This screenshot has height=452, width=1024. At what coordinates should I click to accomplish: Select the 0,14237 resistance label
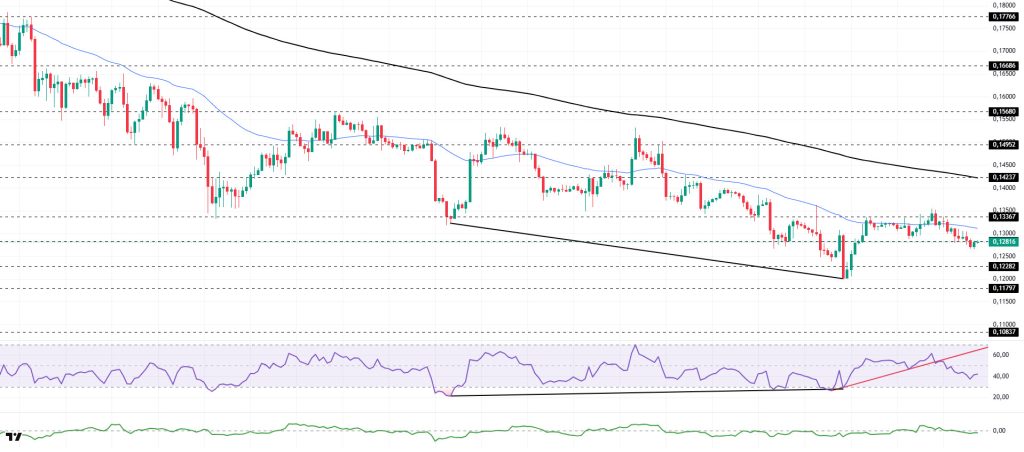coord(1005,177)
